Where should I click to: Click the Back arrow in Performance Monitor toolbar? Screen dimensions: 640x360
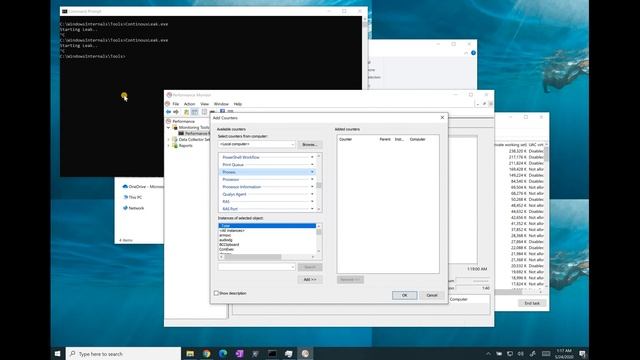[168, 111]
